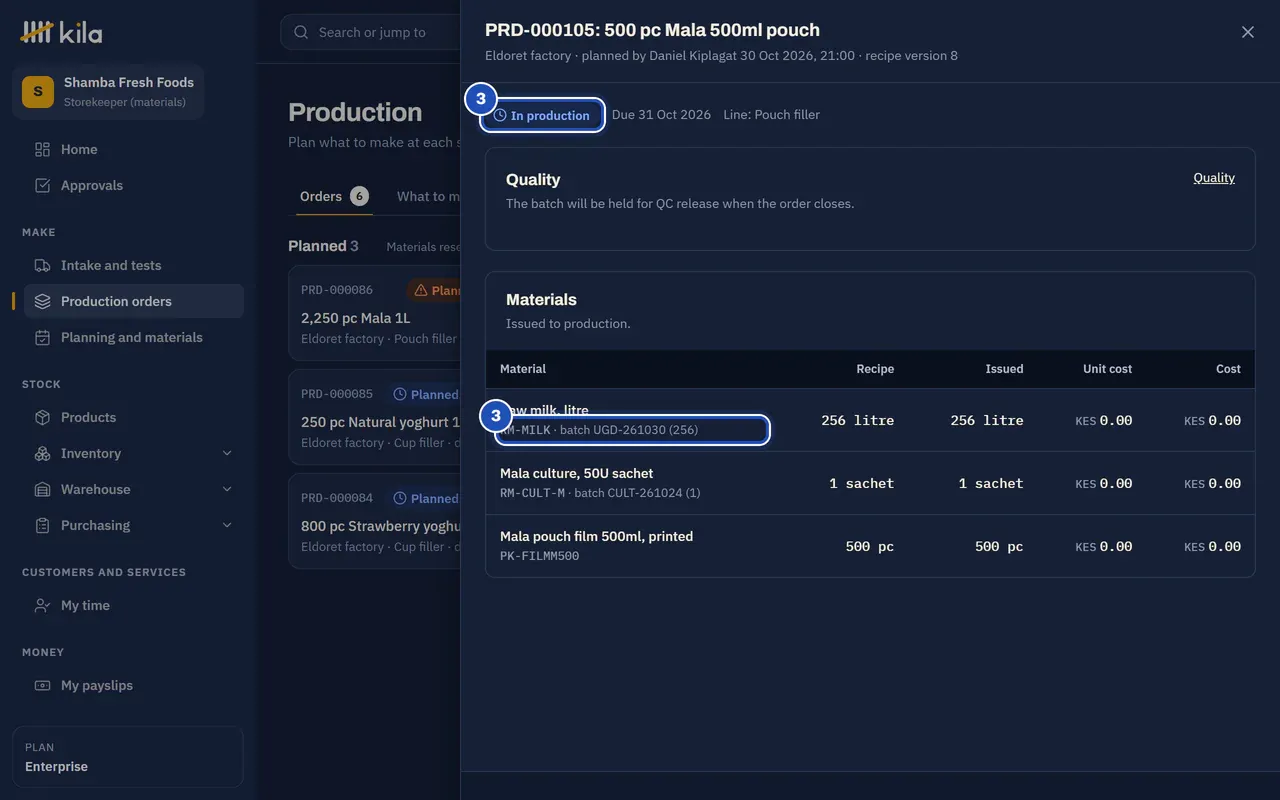The width and height of the screenshot is (1280, 800).
Task: Open the Quality link in the panel
Action: (x=1214, y=178)
